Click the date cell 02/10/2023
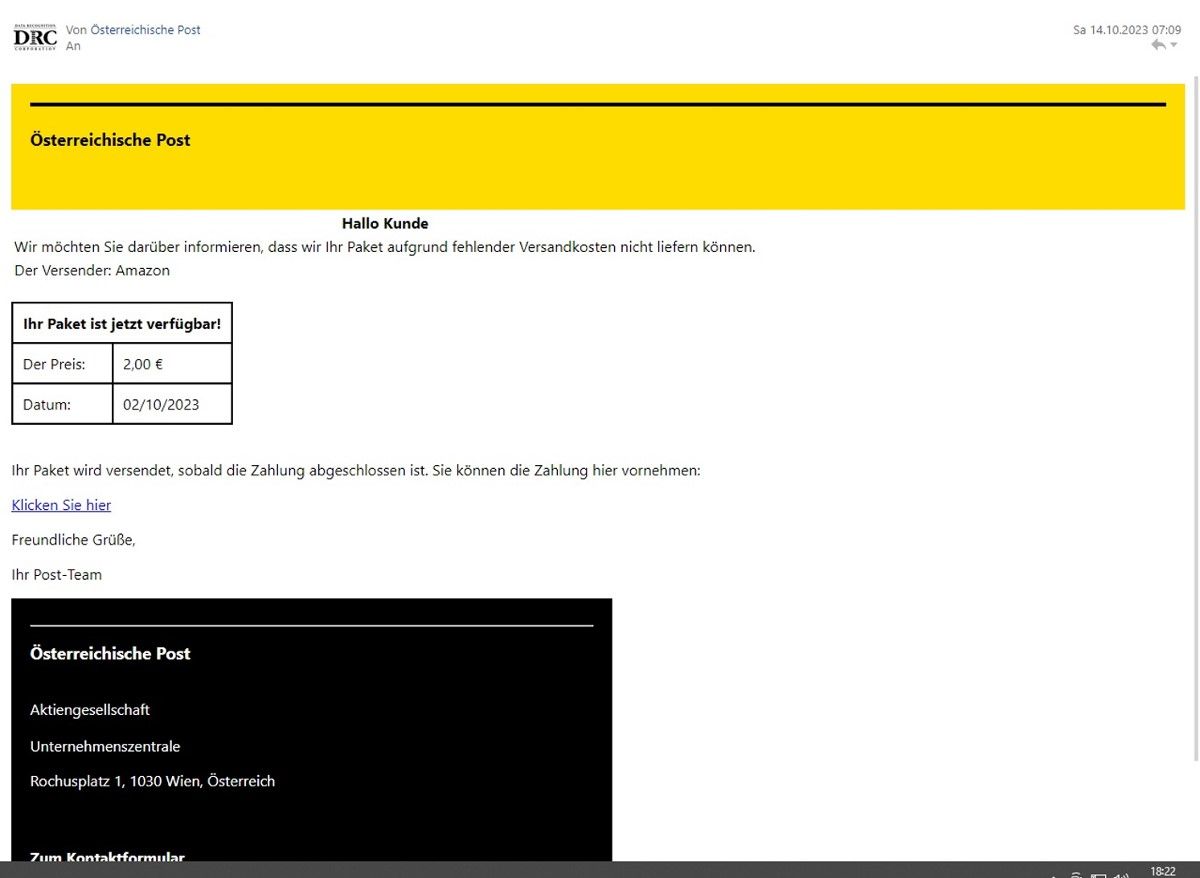The width and height of the screenshot is (1200, 878). 161,405
